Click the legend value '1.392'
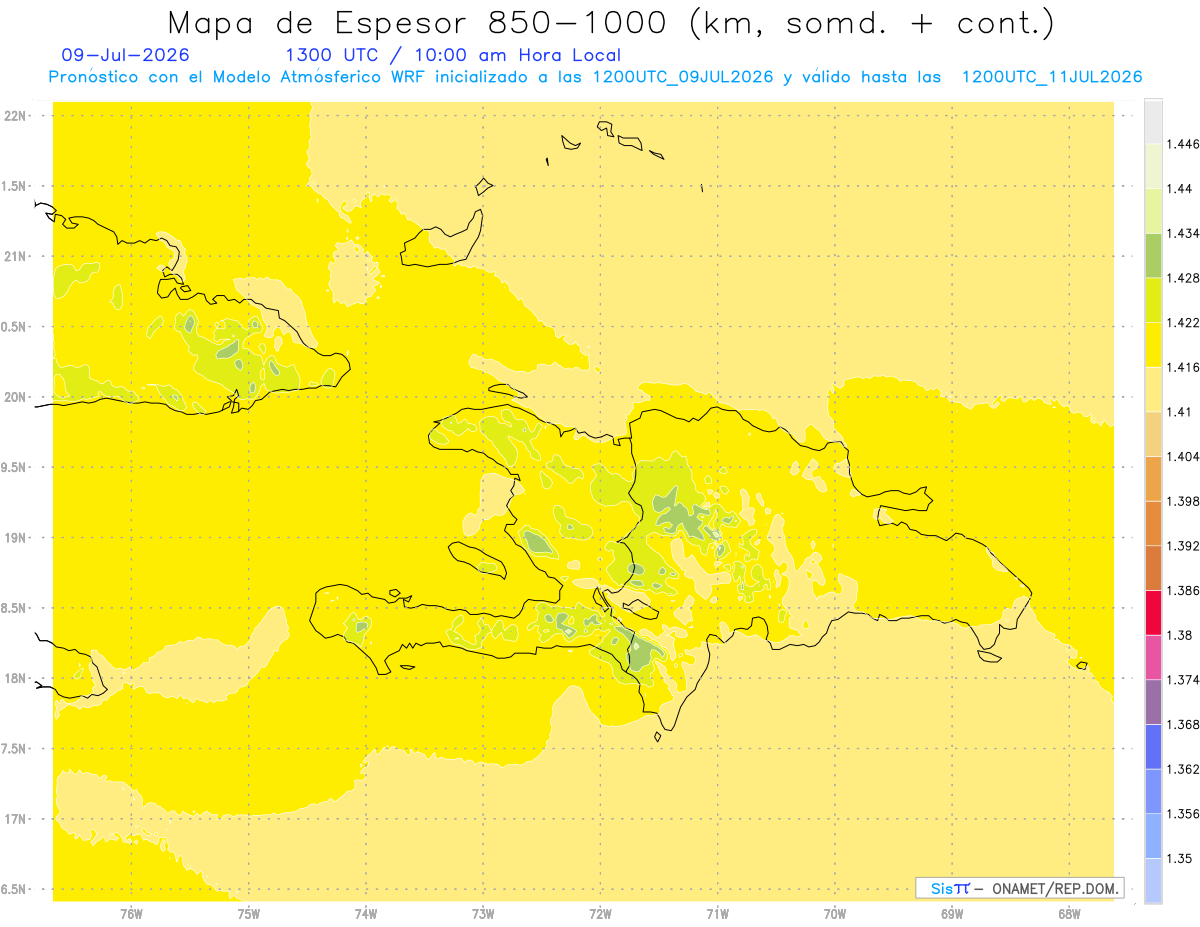 point(1185,546)
